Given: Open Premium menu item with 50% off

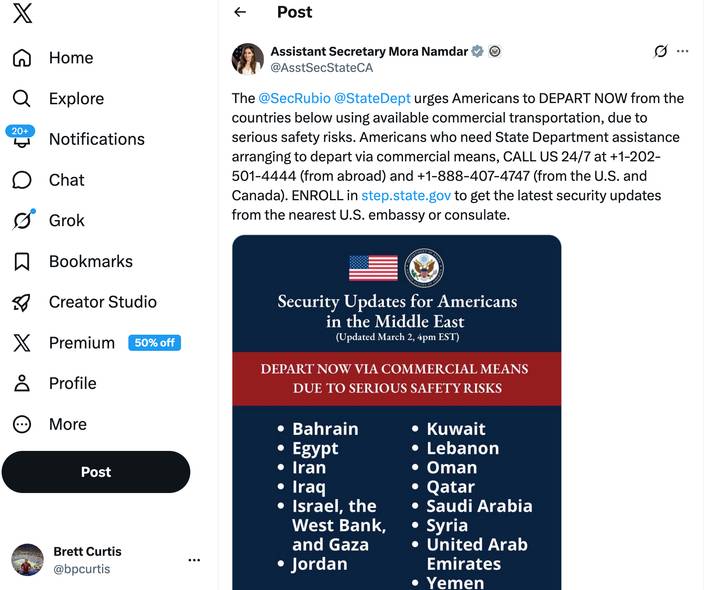Looking at the screenshot, I should [96, 343].
